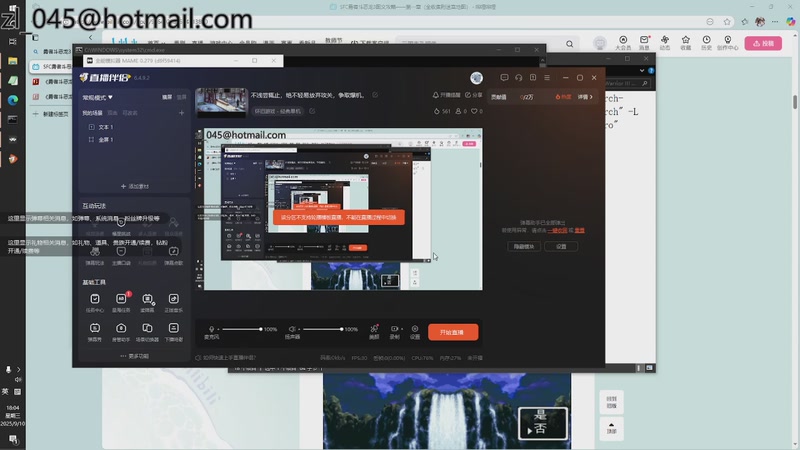
Task: Click the 开播提醒 bell notification
Action: coord(446,95)
